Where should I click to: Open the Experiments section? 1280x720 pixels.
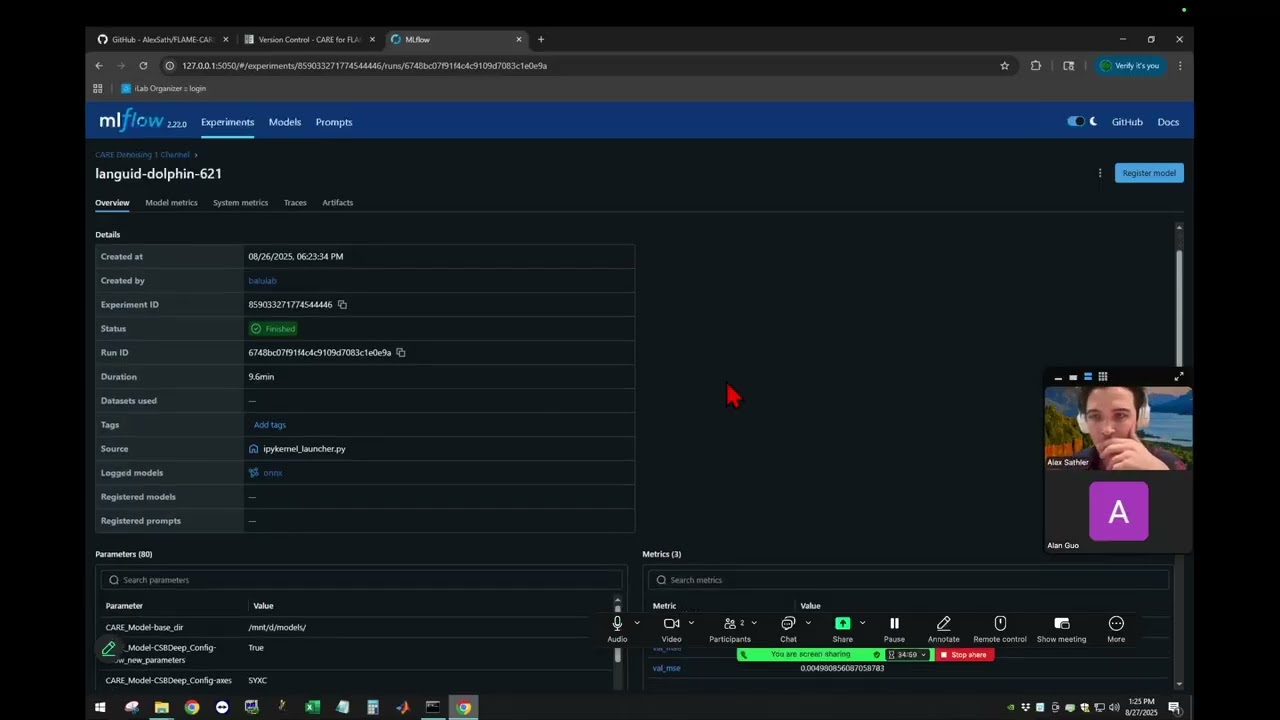[x=227, y=122]
